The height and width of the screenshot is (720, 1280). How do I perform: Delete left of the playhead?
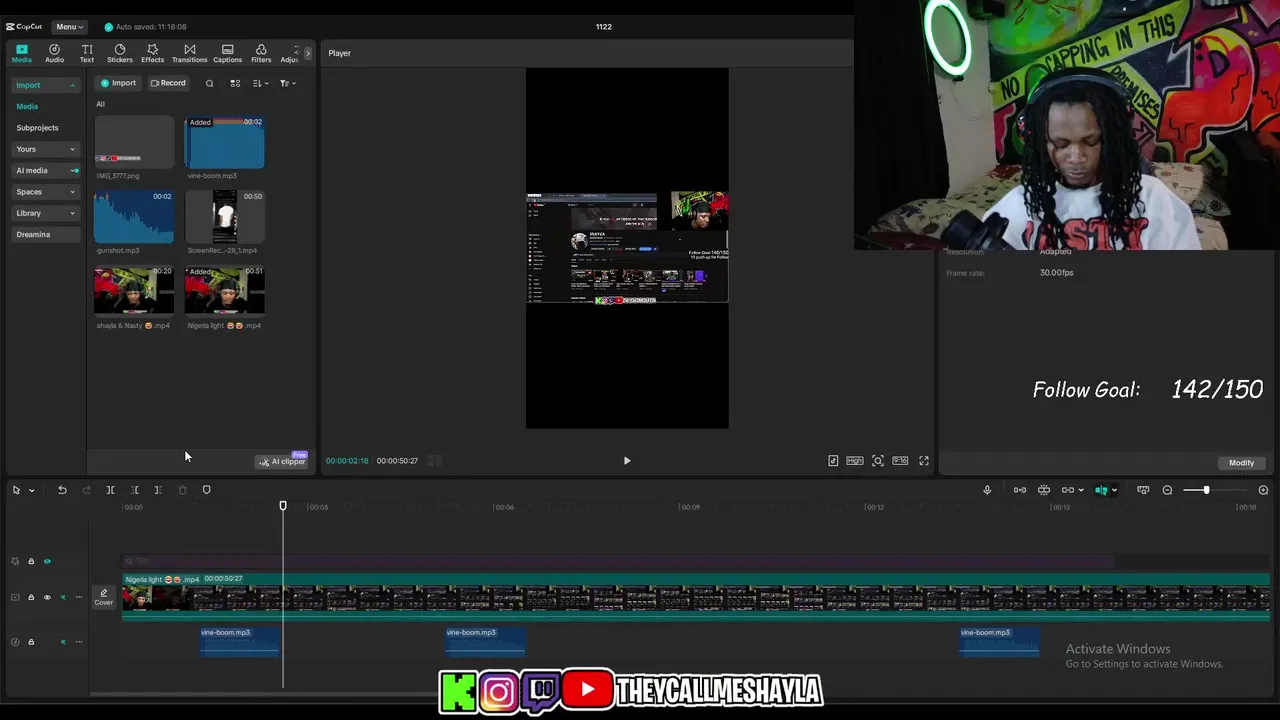(134, 490)
